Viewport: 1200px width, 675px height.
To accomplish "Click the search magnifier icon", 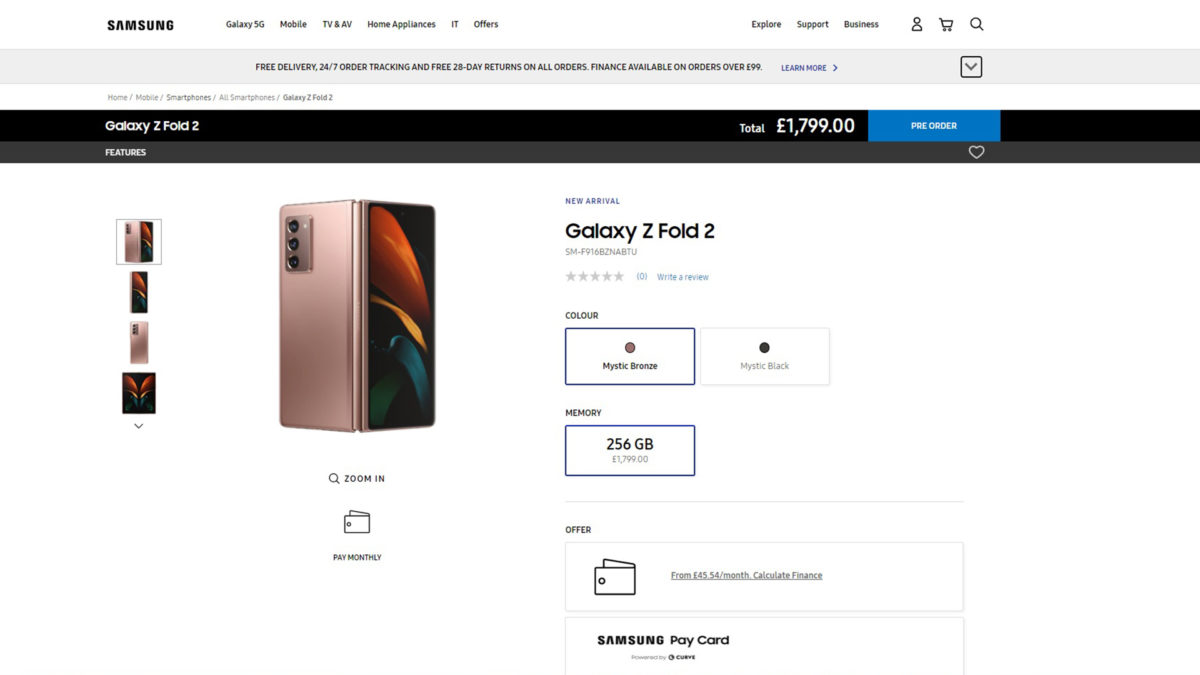I will click(977, 24).
